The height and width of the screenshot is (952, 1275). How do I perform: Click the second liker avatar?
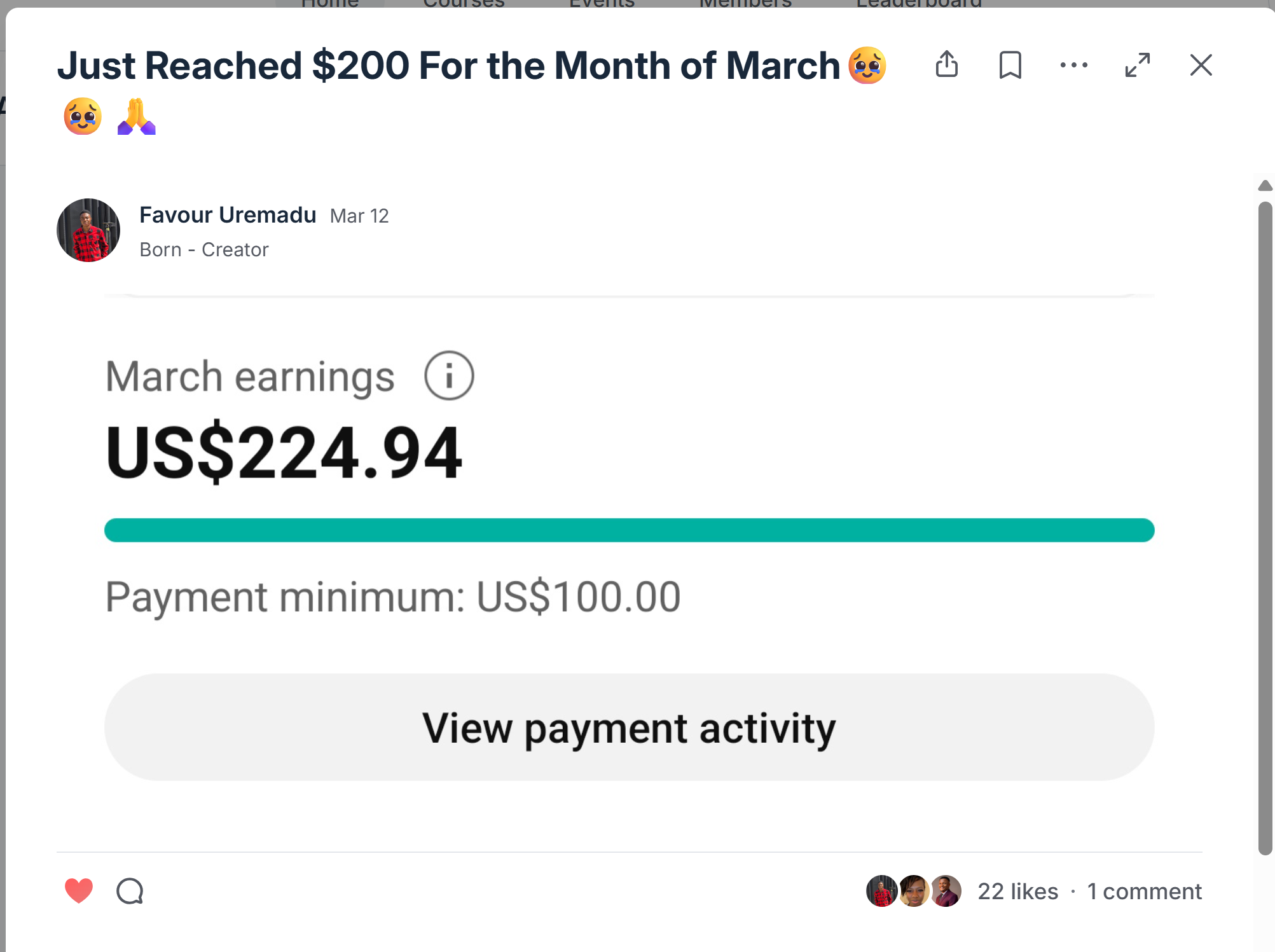click(914, 891)
